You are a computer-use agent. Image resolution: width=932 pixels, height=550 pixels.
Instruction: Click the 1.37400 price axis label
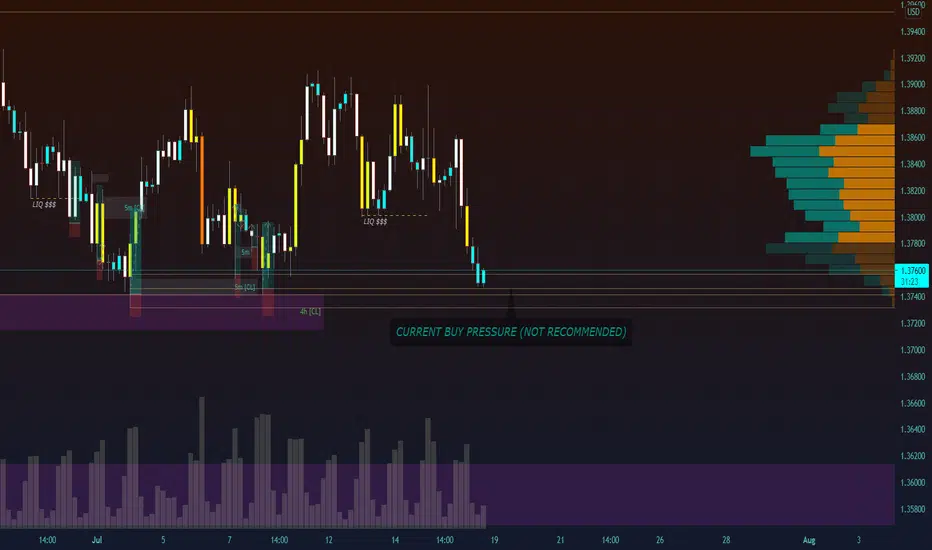click(912, 297)
